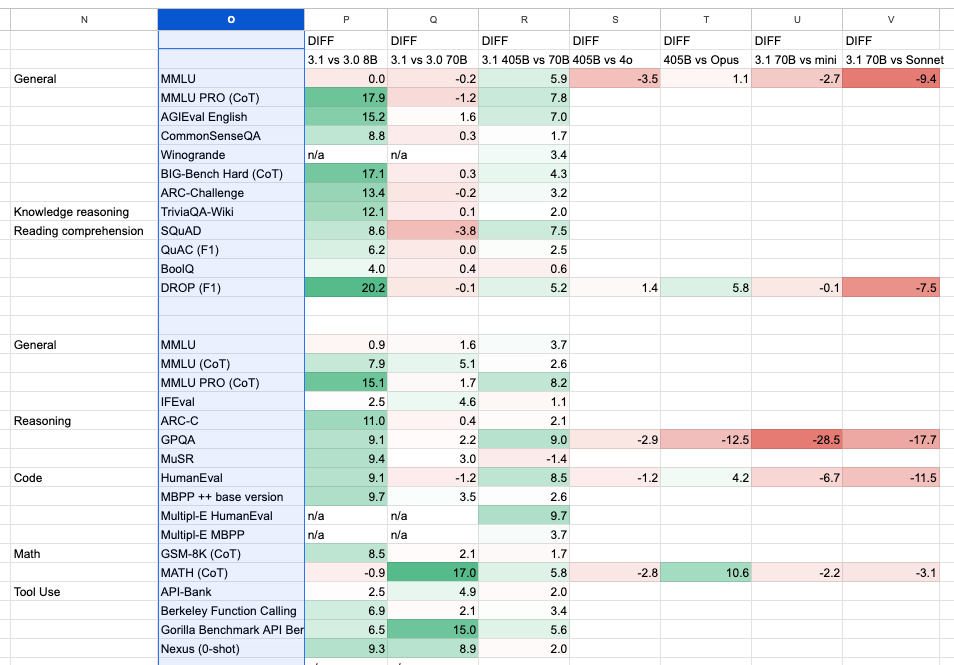Click the "3.1 70B vs Sonnet" cell
Screen dimensions: 954x665
click(897, 60)
